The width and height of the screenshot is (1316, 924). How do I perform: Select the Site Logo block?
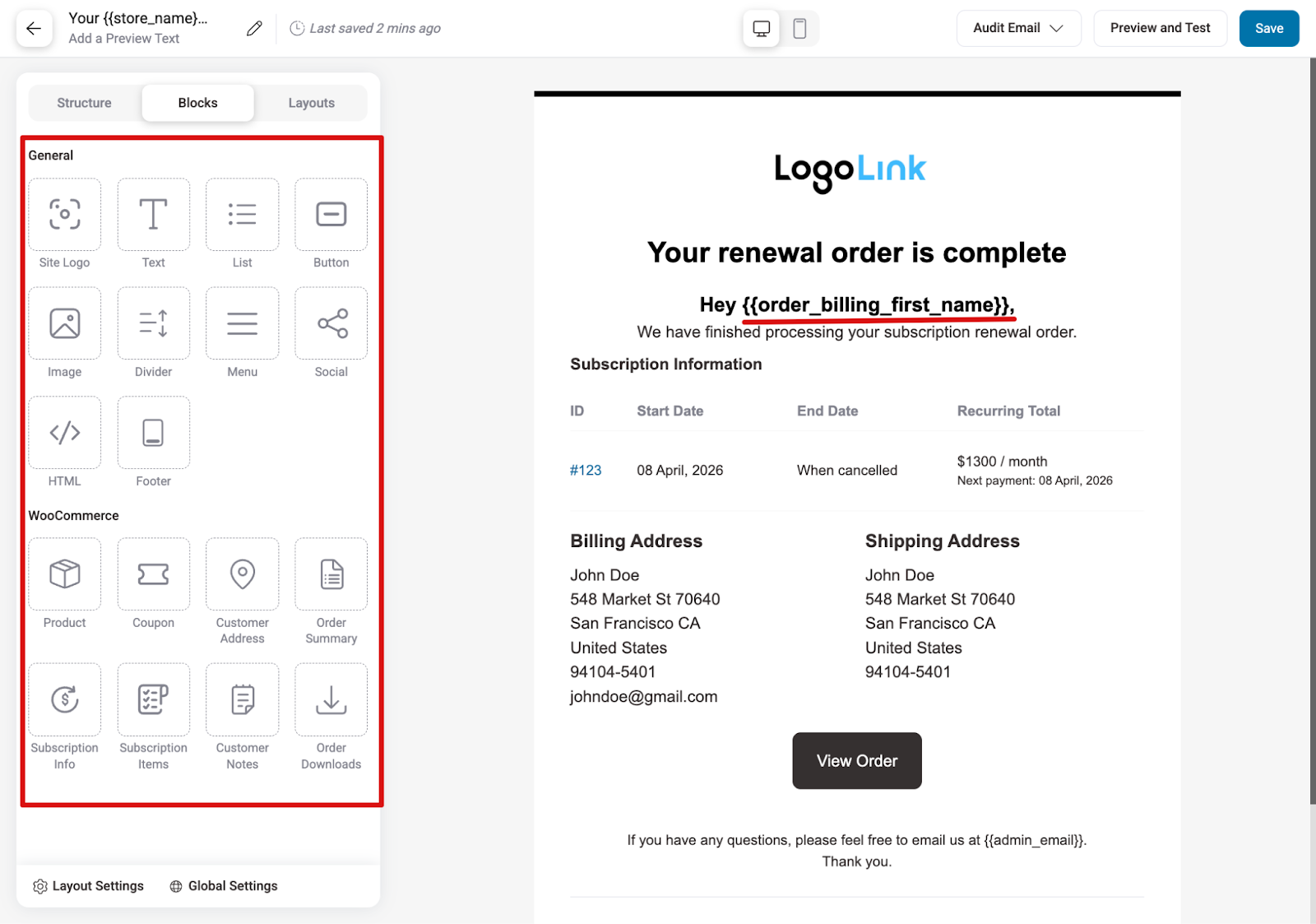click(x=64, y=214)
